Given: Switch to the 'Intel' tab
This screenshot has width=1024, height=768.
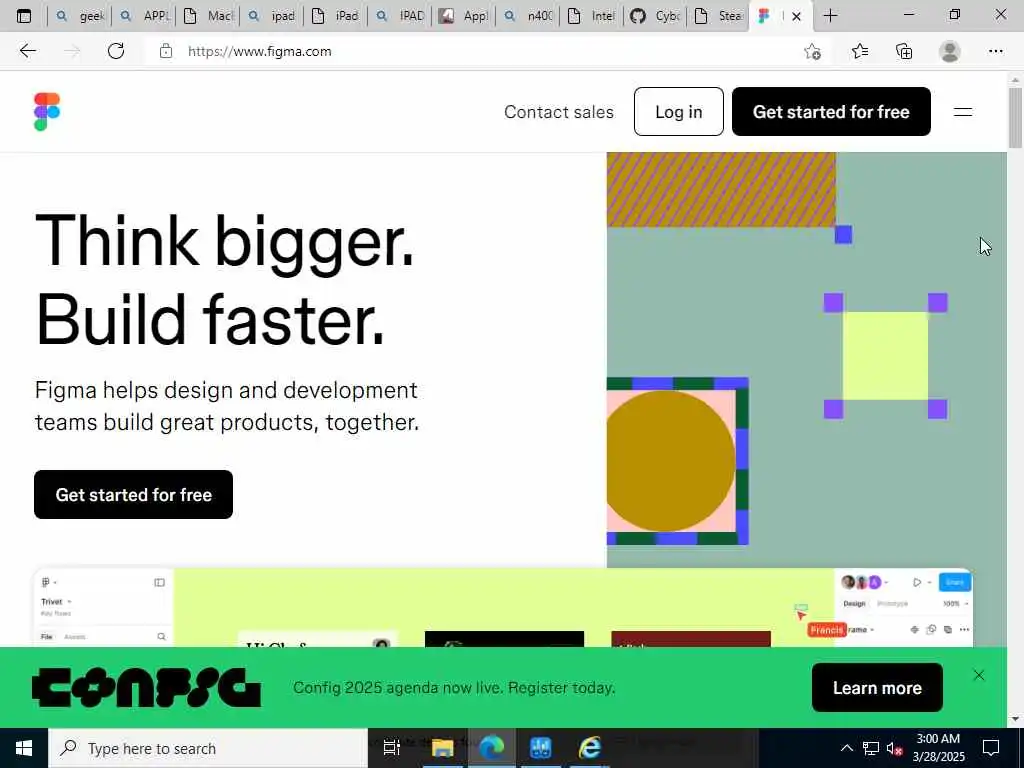Looking at the screenshot, I should pyautogui.click(x=592, y=16).
